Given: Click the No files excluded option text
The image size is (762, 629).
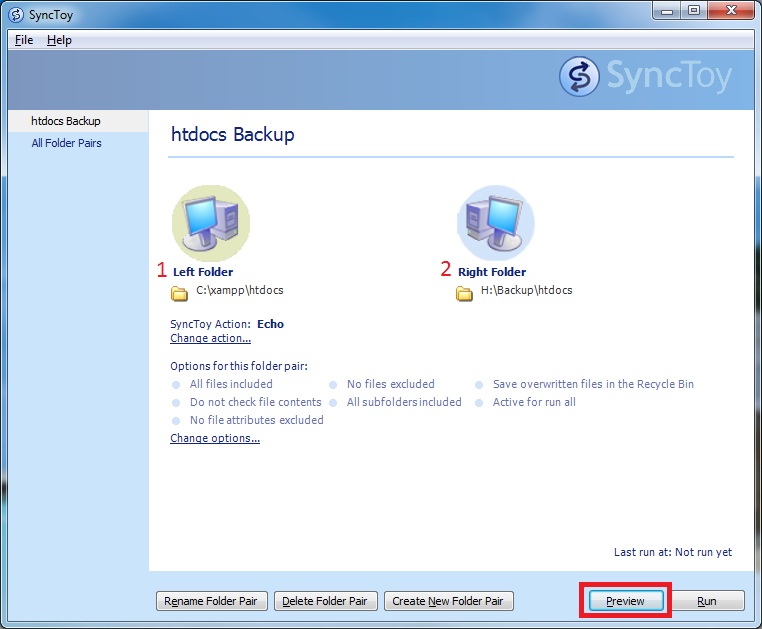Looking at the screenshot, I should tap(391, 384).
